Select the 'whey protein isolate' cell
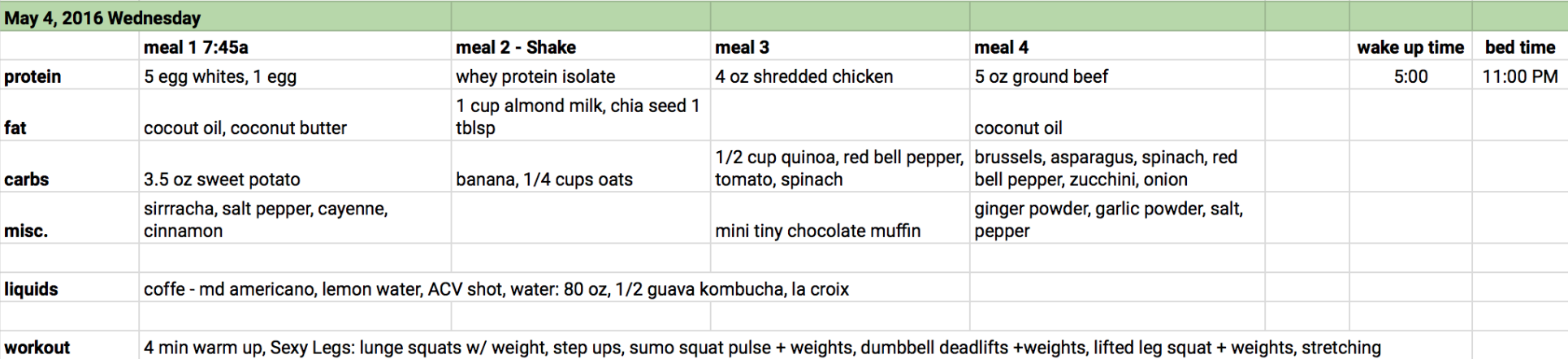This screenshot has width=1568, height=359. coord(581,76)
